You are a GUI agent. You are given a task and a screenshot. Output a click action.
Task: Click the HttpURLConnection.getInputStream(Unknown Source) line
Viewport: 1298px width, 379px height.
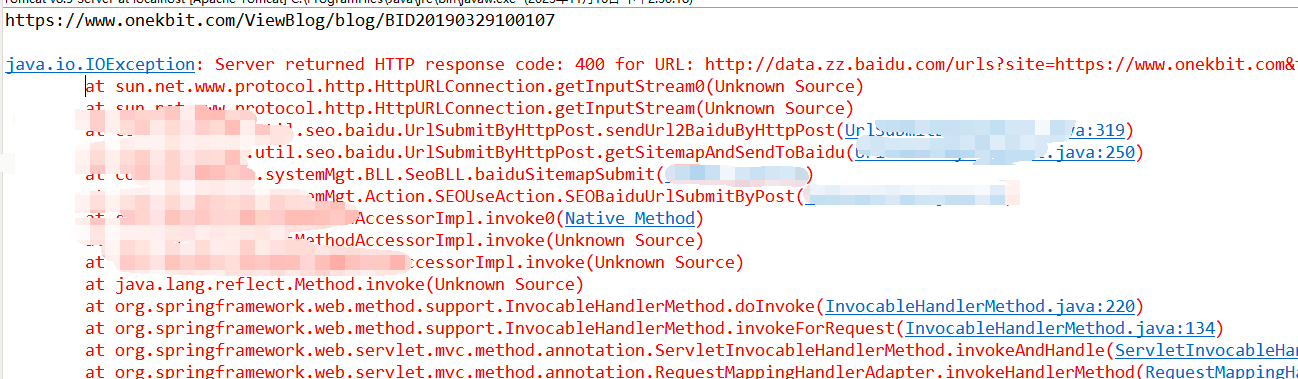469,108
